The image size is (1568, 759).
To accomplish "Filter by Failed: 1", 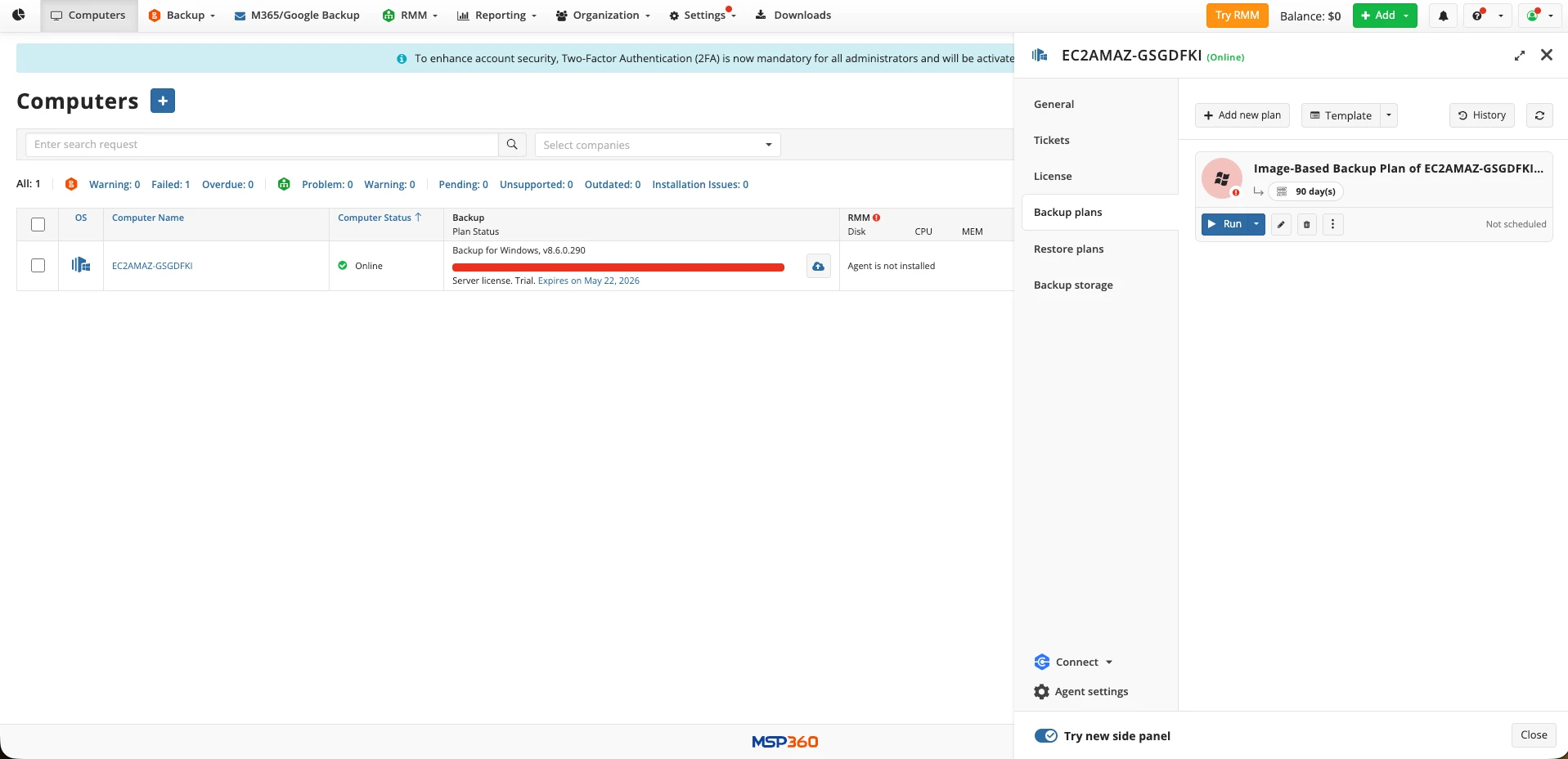I will [171, 184].
